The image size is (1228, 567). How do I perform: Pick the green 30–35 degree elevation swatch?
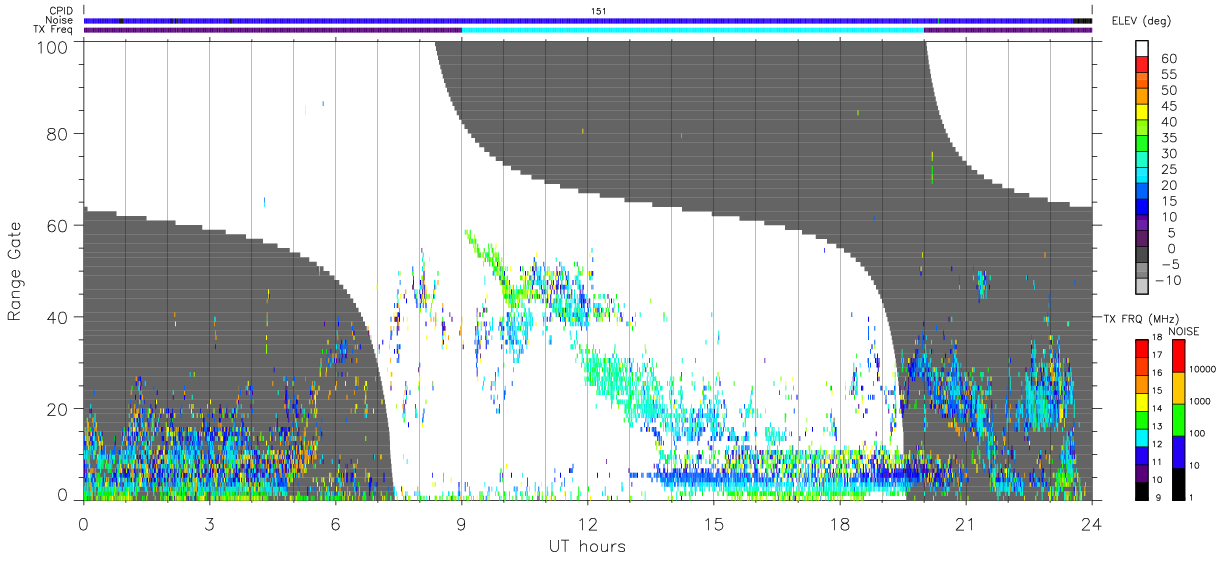[x=1142, y=145]
